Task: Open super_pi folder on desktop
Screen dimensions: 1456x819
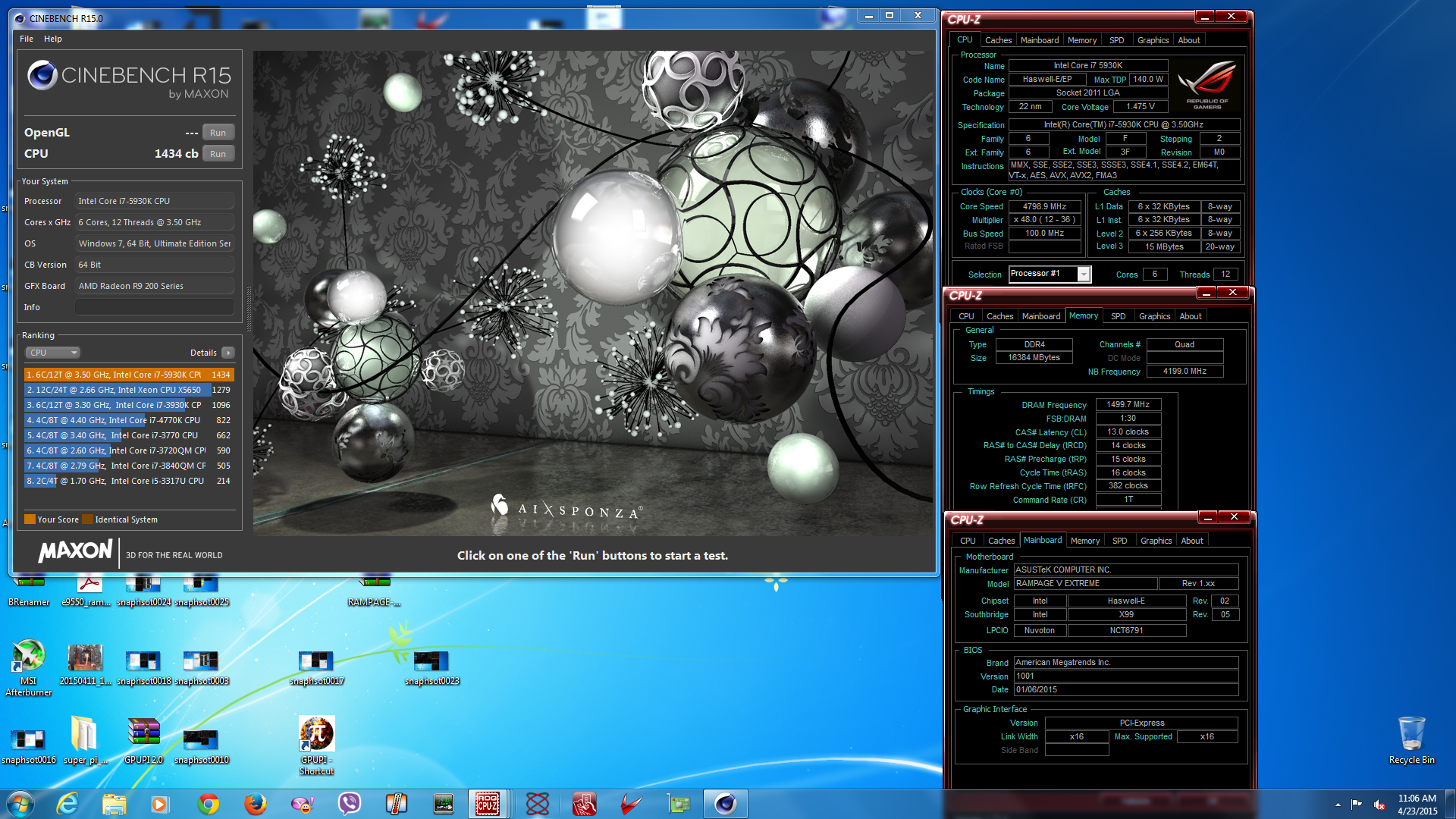Action: (x=85, y=741)
